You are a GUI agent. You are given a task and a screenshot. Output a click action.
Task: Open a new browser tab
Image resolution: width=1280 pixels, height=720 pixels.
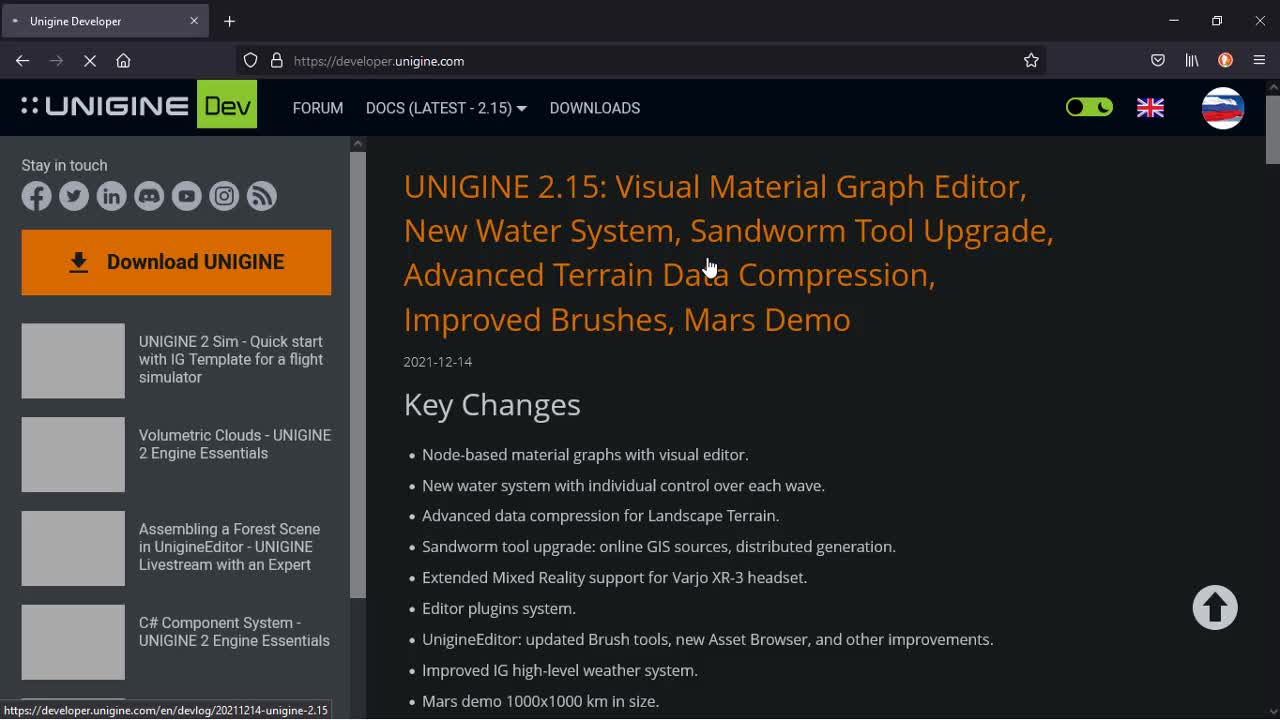[x=229, y=21]
